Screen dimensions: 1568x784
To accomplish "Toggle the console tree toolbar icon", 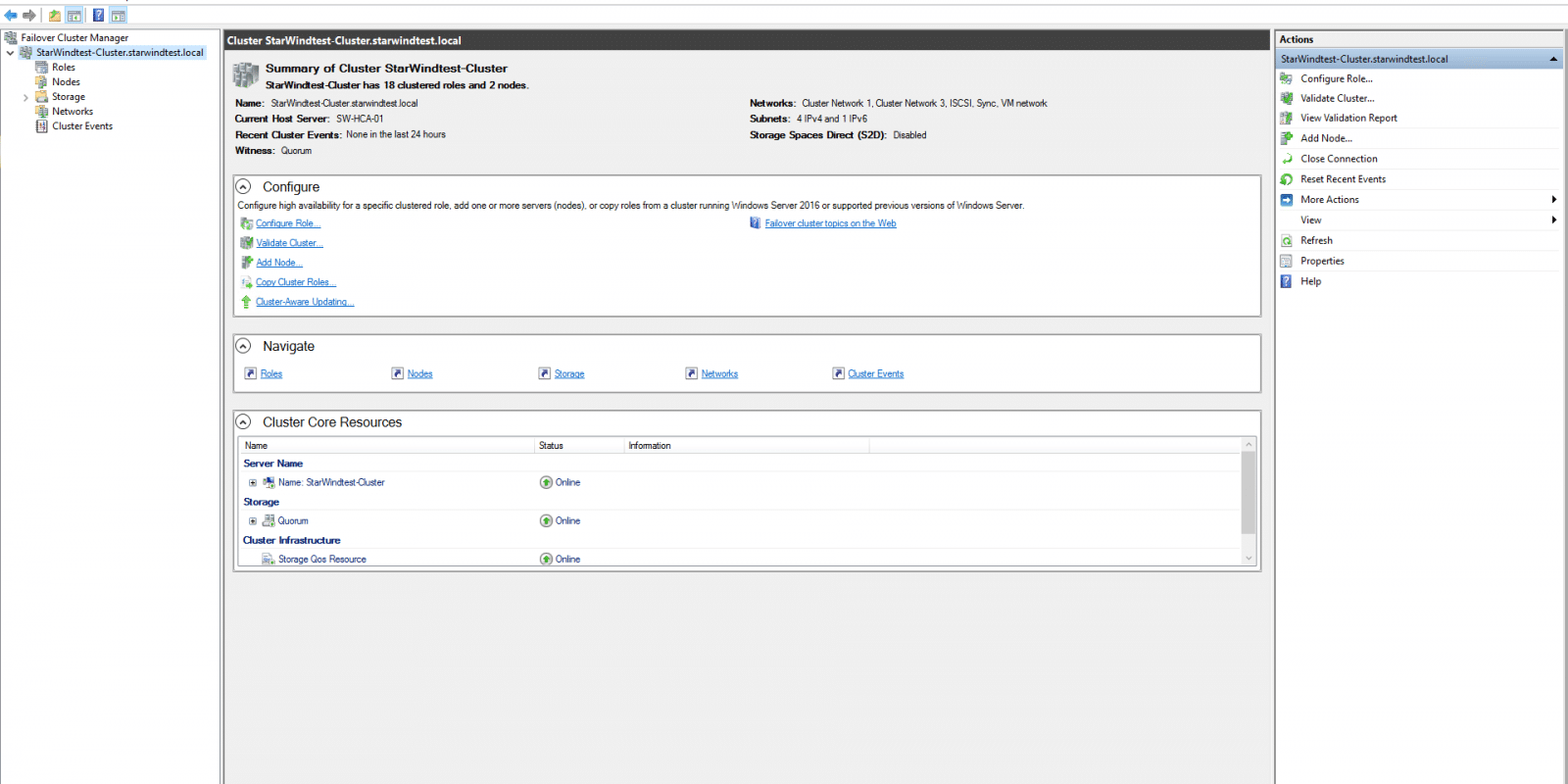I will (74, 15).
